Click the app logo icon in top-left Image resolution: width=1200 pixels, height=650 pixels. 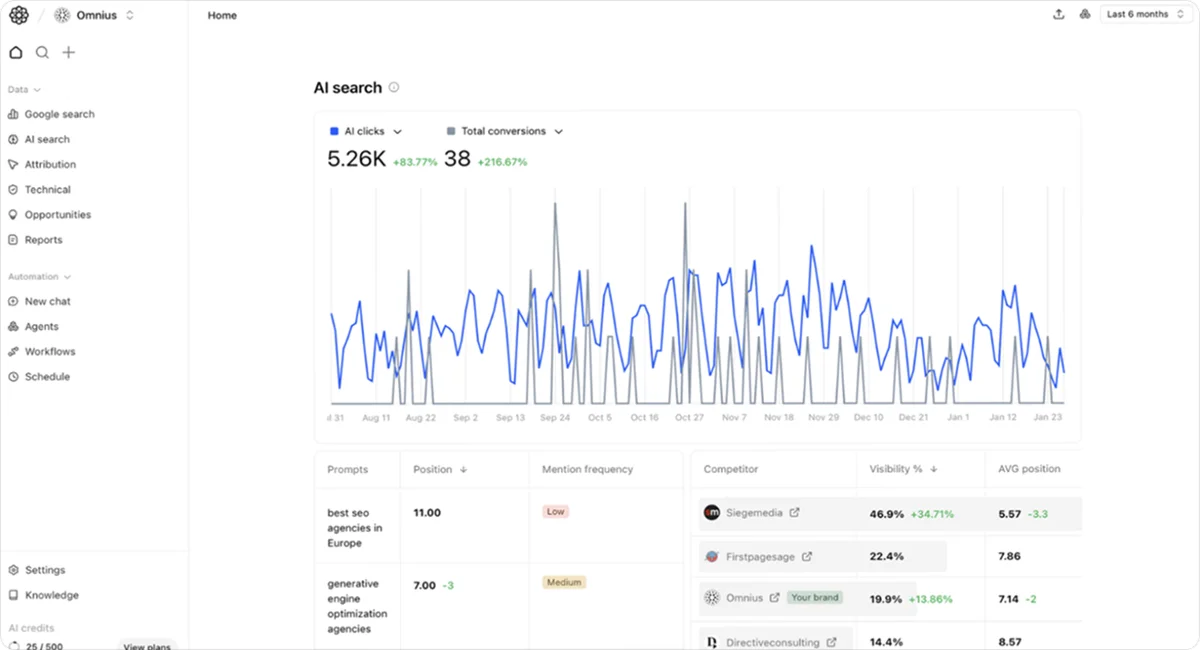click(x=19, y=15)
